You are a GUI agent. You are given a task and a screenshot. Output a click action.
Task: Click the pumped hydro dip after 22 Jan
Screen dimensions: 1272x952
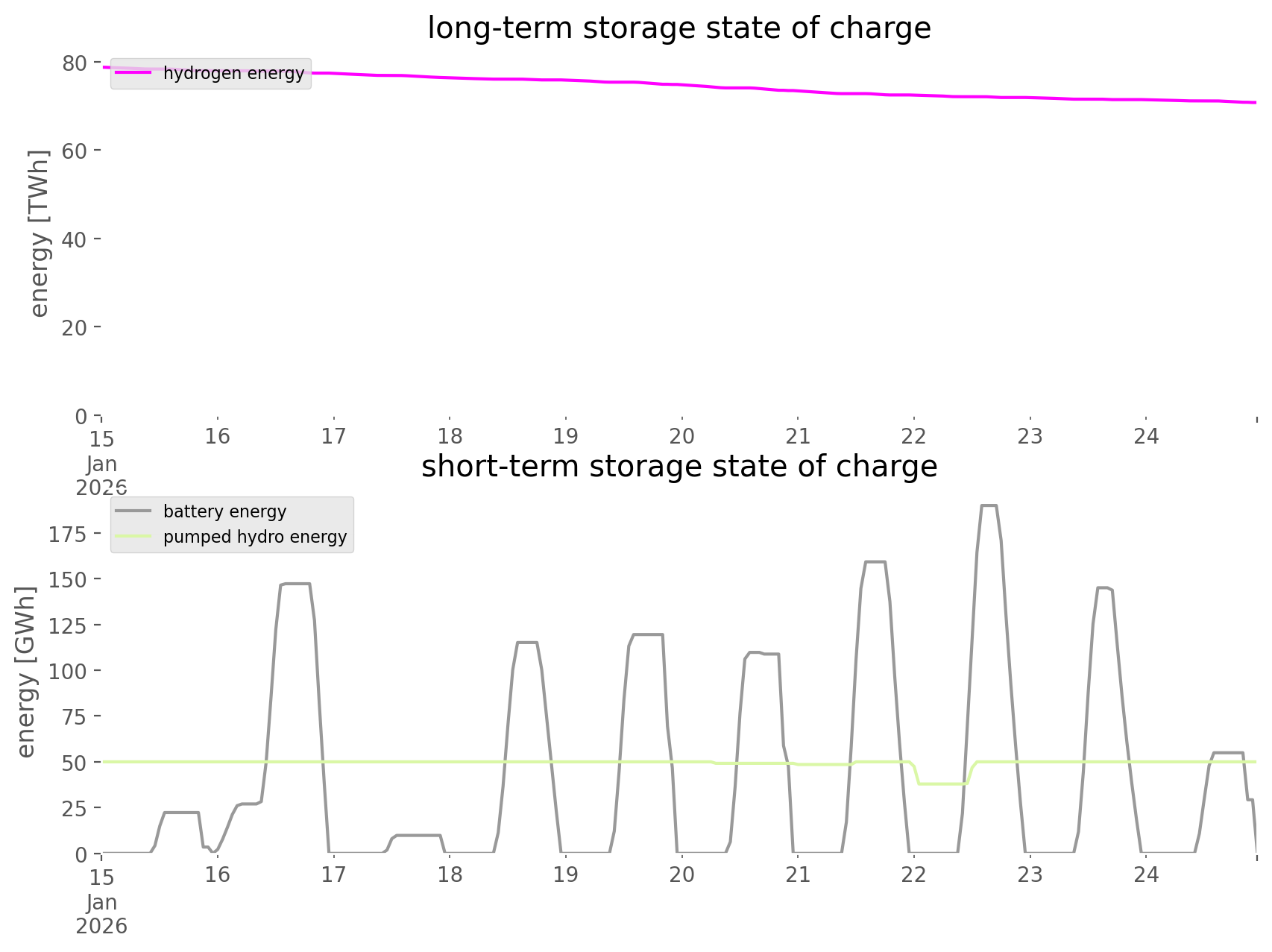[x=943, y=784]
